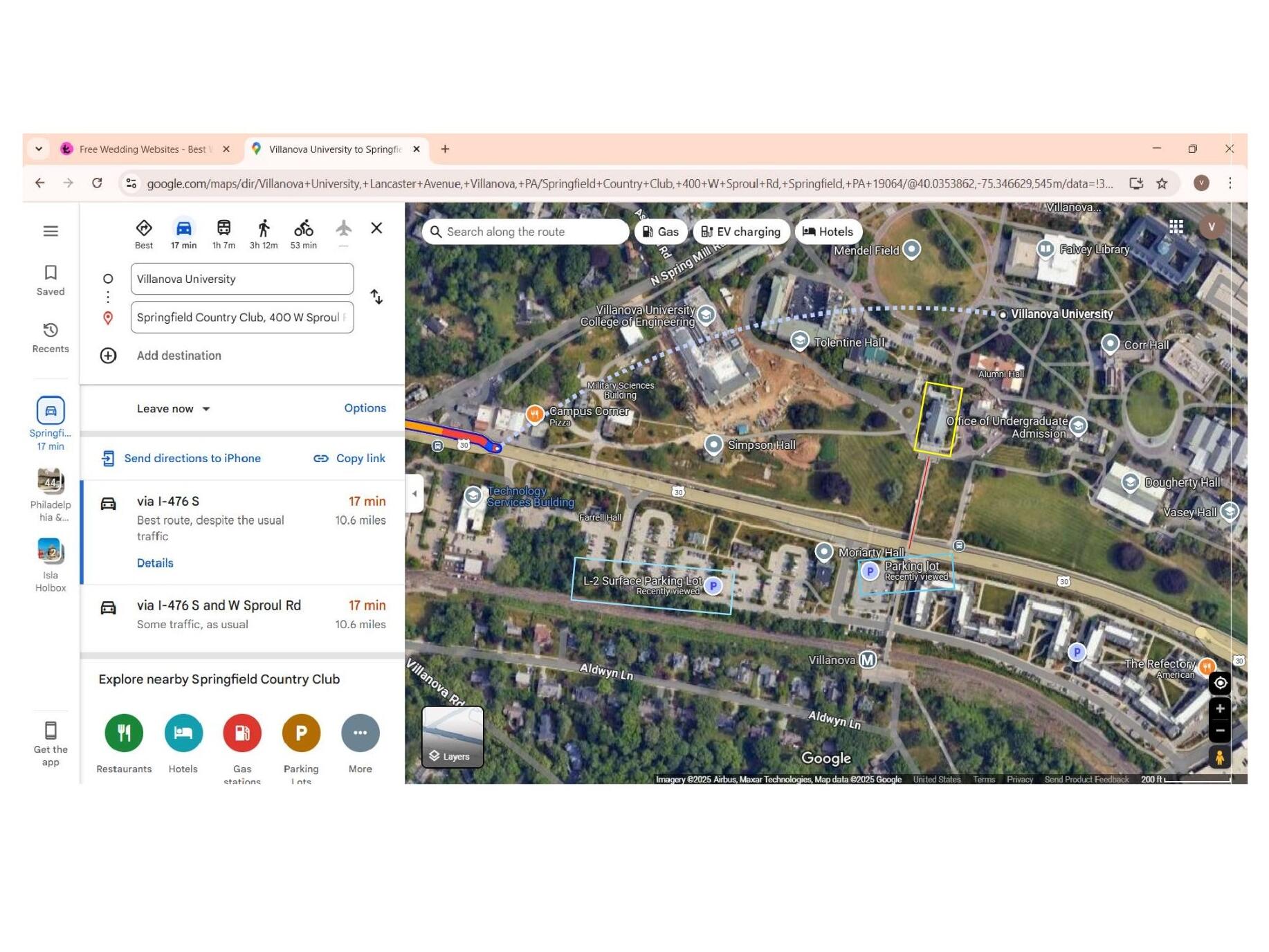Select the Transit travel mode

(223, 234)
